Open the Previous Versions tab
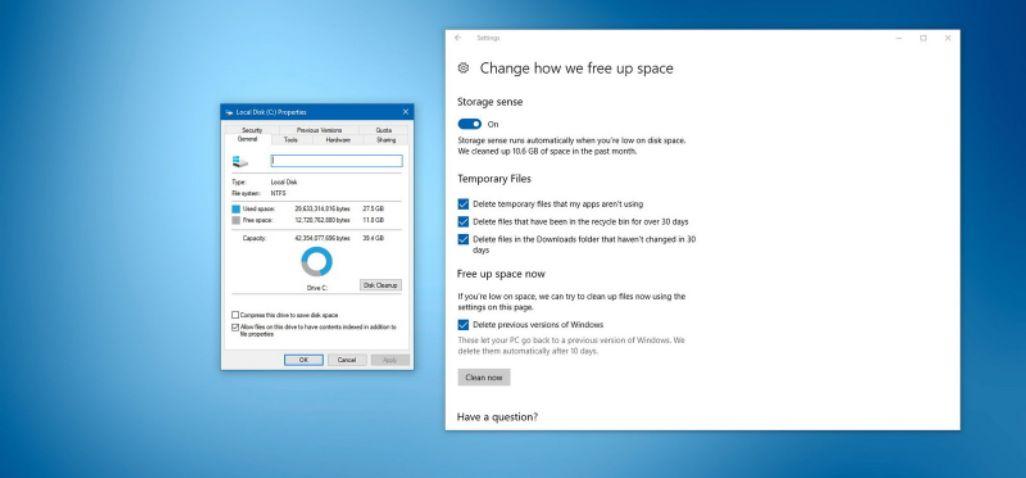The width and height of the screenshot is (1026, 478). click(x=319, y=130)
